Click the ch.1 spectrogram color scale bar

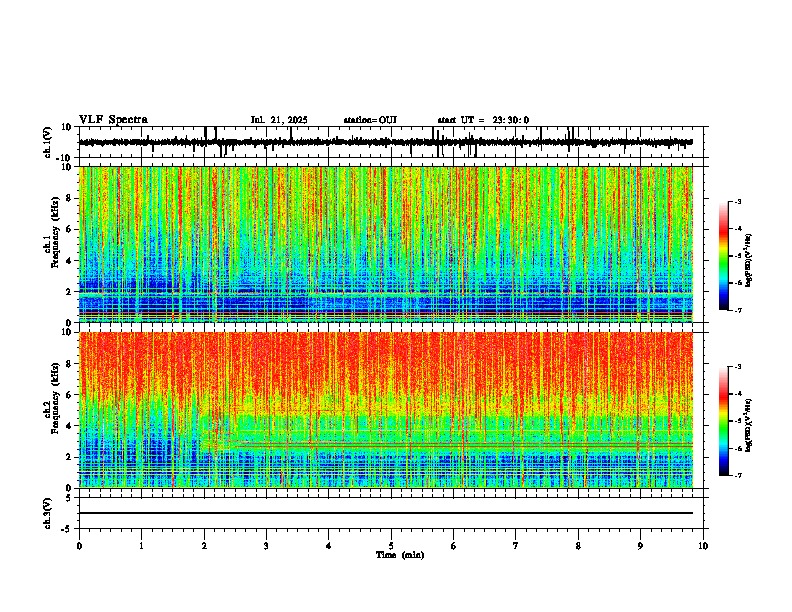coord(724,256)
